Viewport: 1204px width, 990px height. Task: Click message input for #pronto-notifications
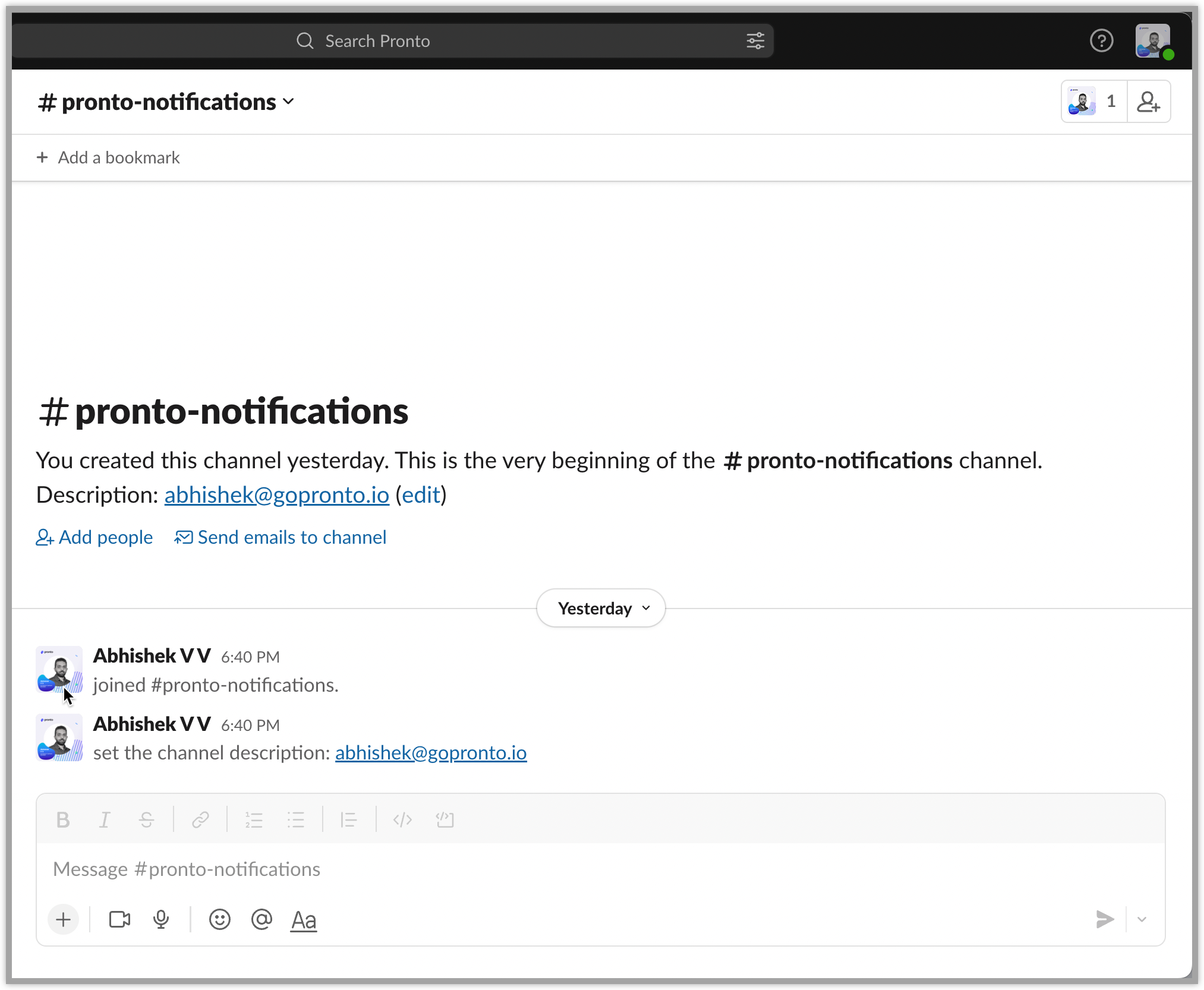click(600, 869)
